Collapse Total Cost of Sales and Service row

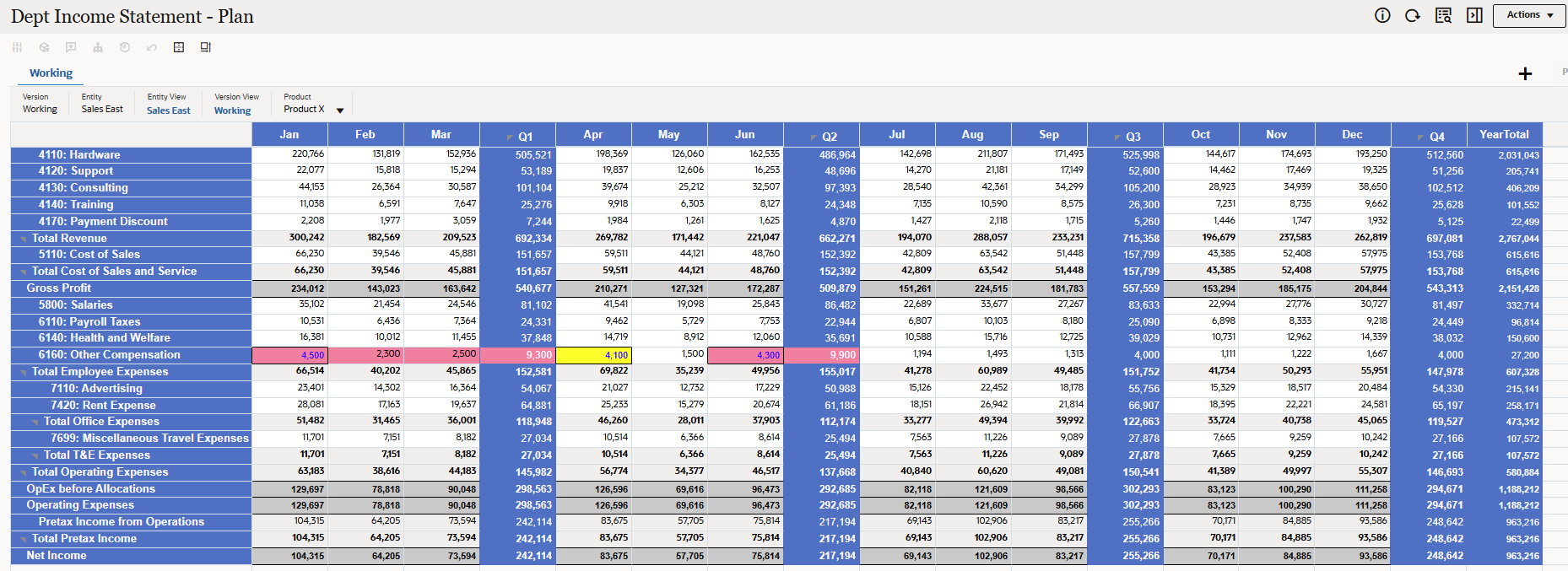click(x=24, y=272)
